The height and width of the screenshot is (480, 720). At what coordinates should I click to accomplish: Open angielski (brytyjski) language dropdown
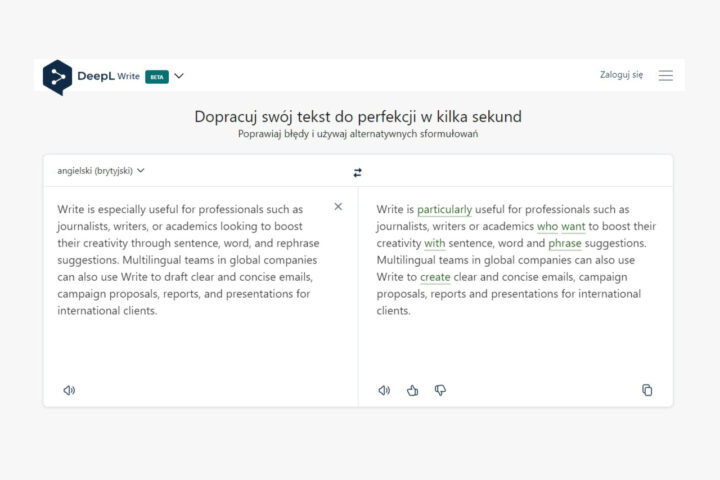click(101, 170)
